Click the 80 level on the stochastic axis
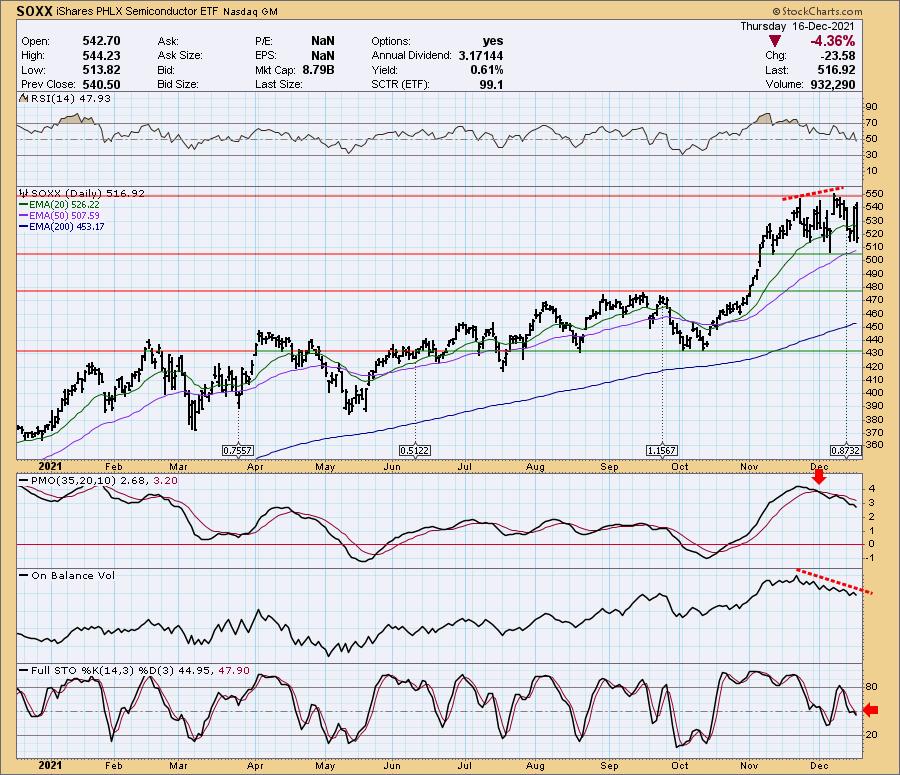900x775 pixels. (872, 687)
